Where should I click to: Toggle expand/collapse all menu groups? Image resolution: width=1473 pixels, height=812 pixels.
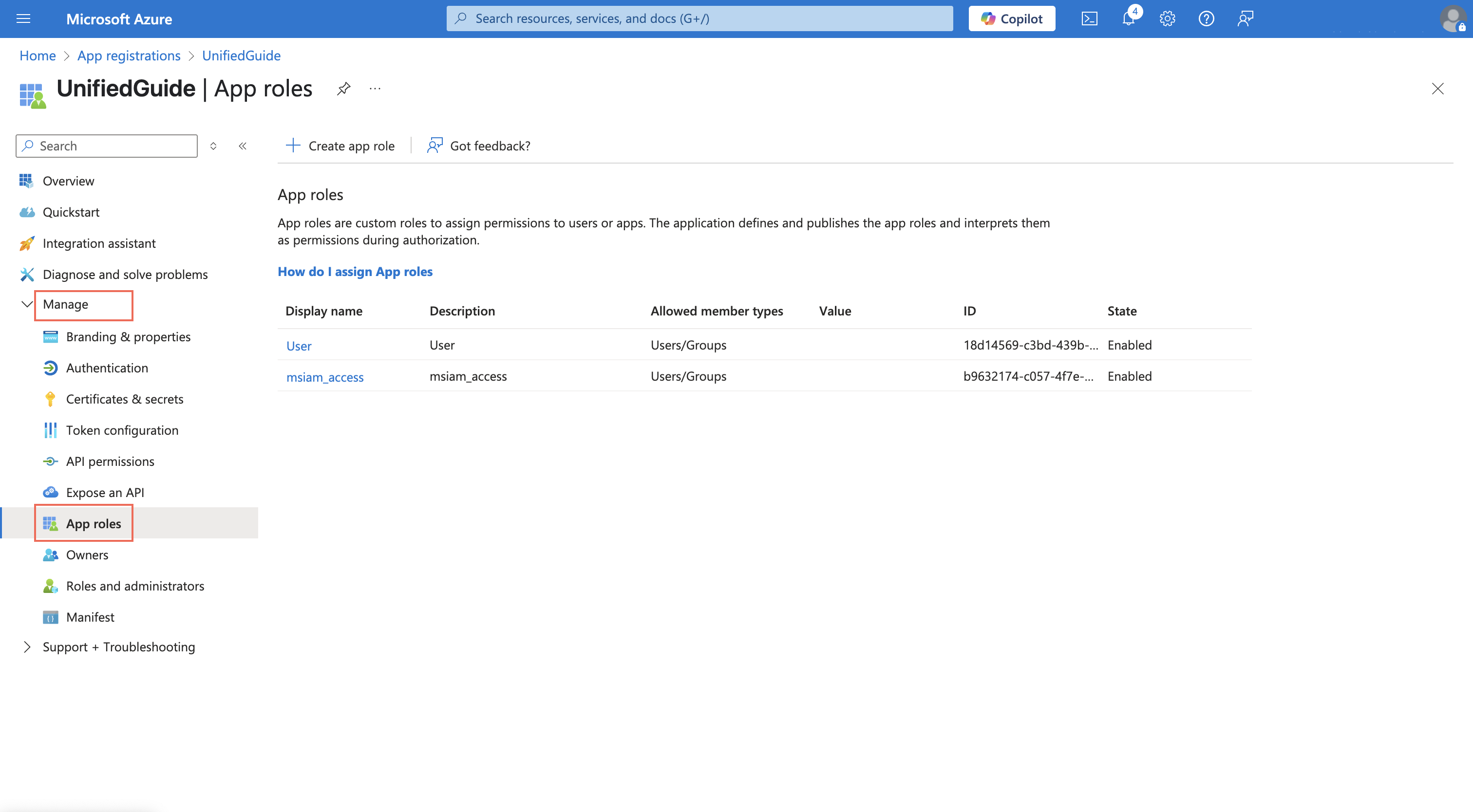(213, 146)
